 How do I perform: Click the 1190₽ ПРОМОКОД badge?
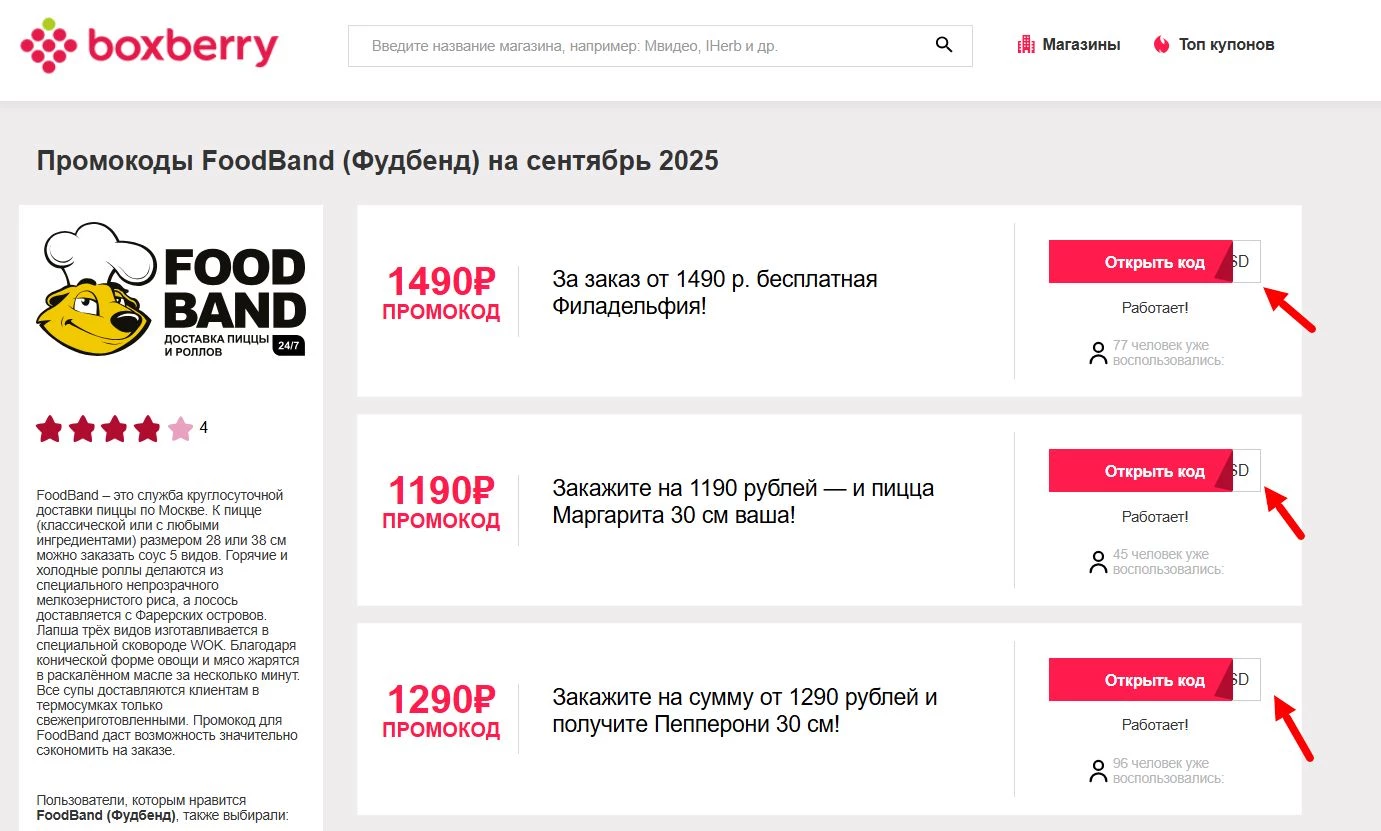click(441, 502)
